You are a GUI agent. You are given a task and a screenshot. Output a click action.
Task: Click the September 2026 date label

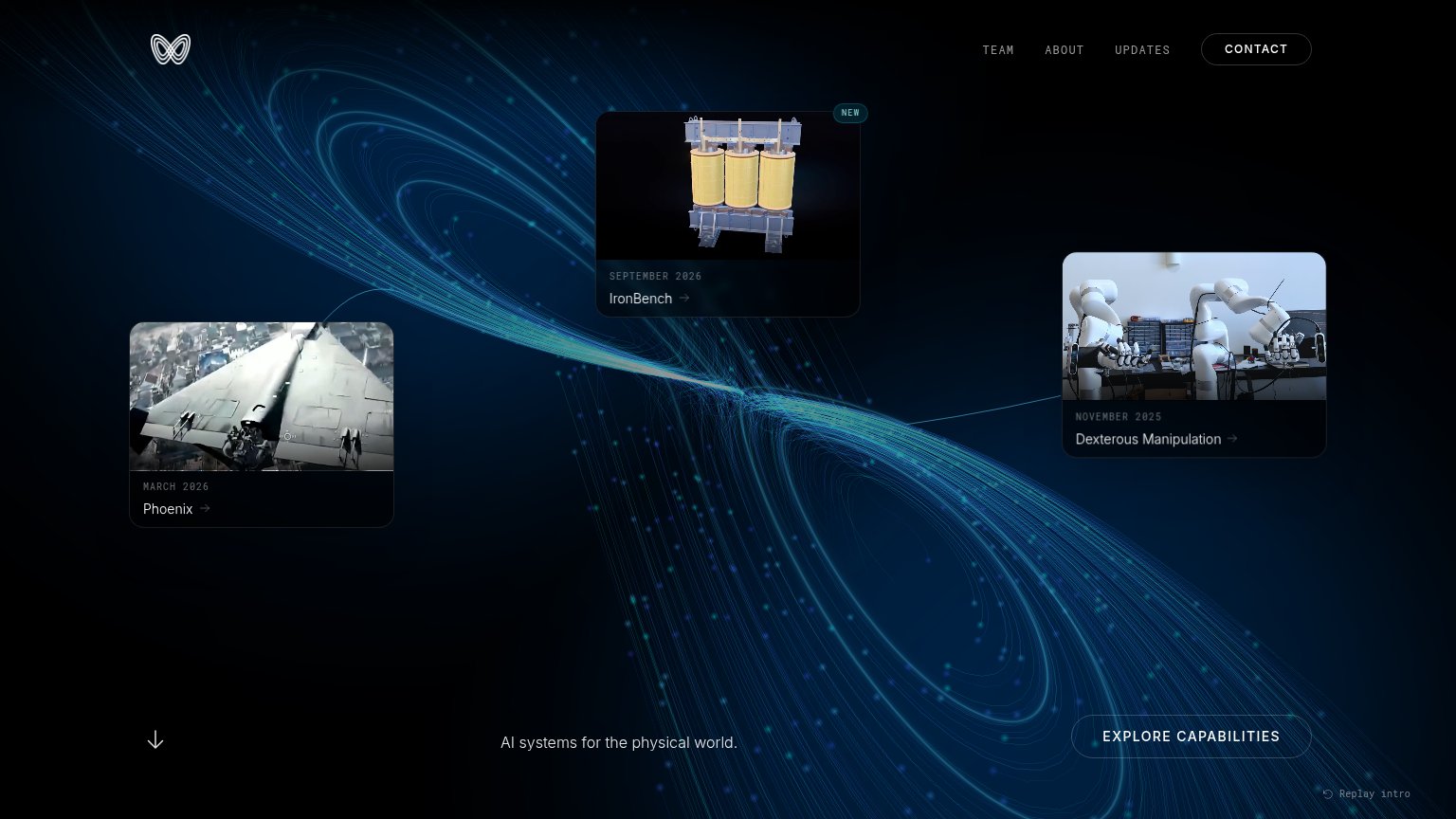click(x=656, y=277)
